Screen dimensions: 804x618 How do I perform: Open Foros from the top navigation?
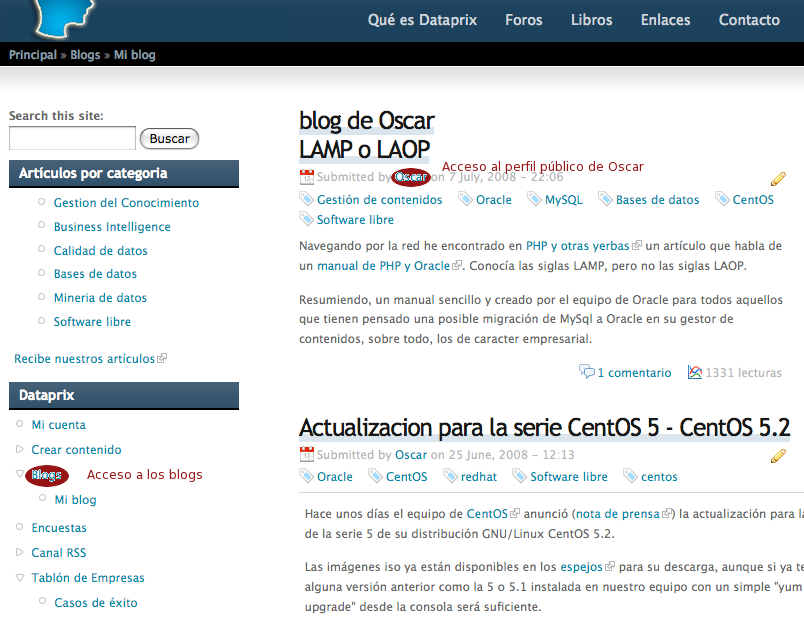(x=524, y=19)
